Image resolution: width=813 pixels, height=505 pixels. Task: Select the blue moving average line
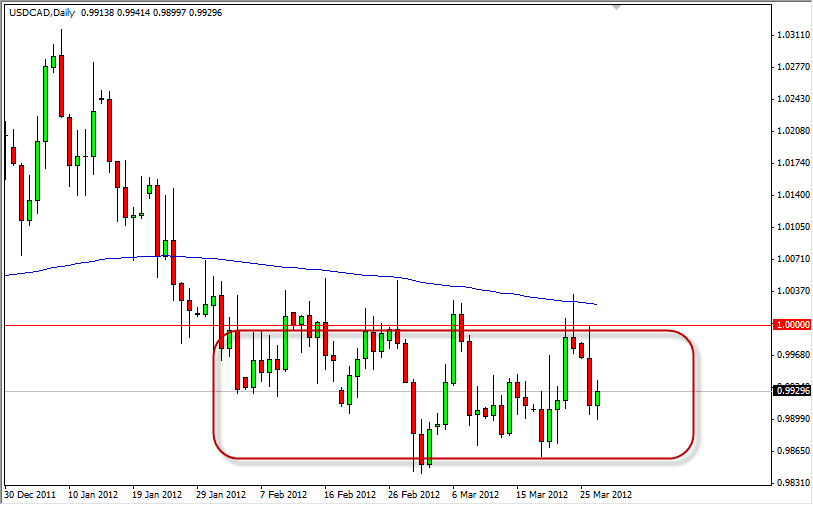coord(301,268)
